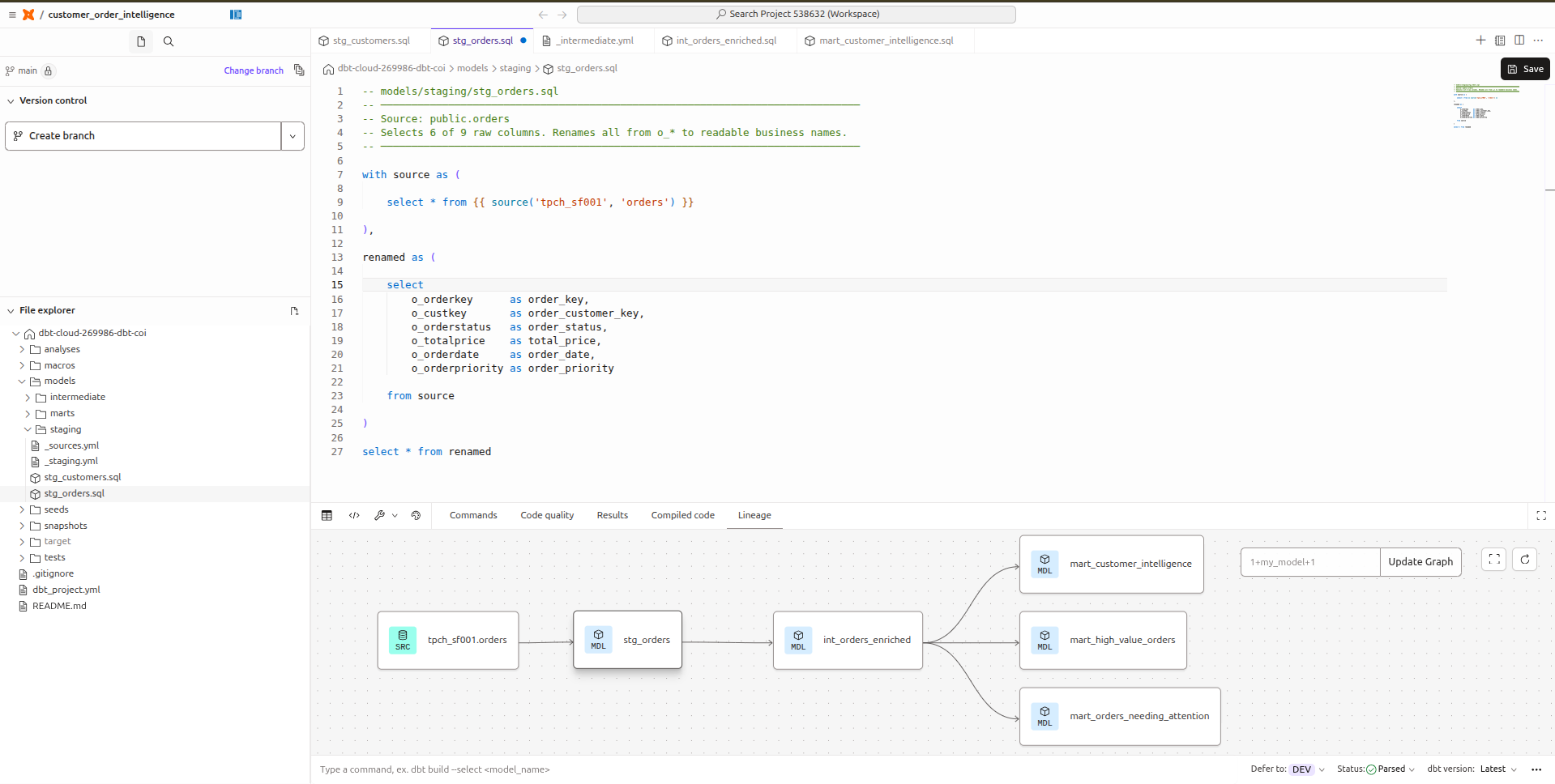
Task: Open the Compiled code tab
Action: tap(683, 515)
